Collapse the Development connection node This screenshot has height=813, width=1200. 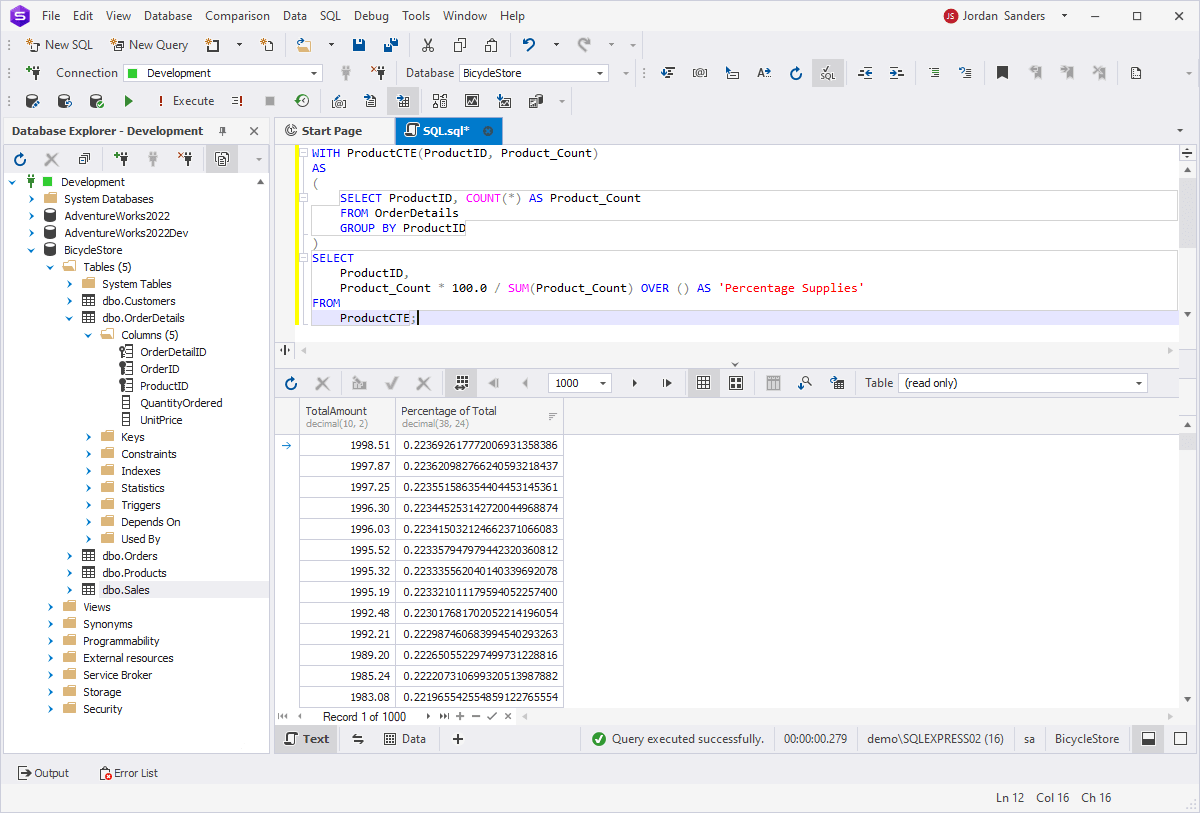click(13, 182)
